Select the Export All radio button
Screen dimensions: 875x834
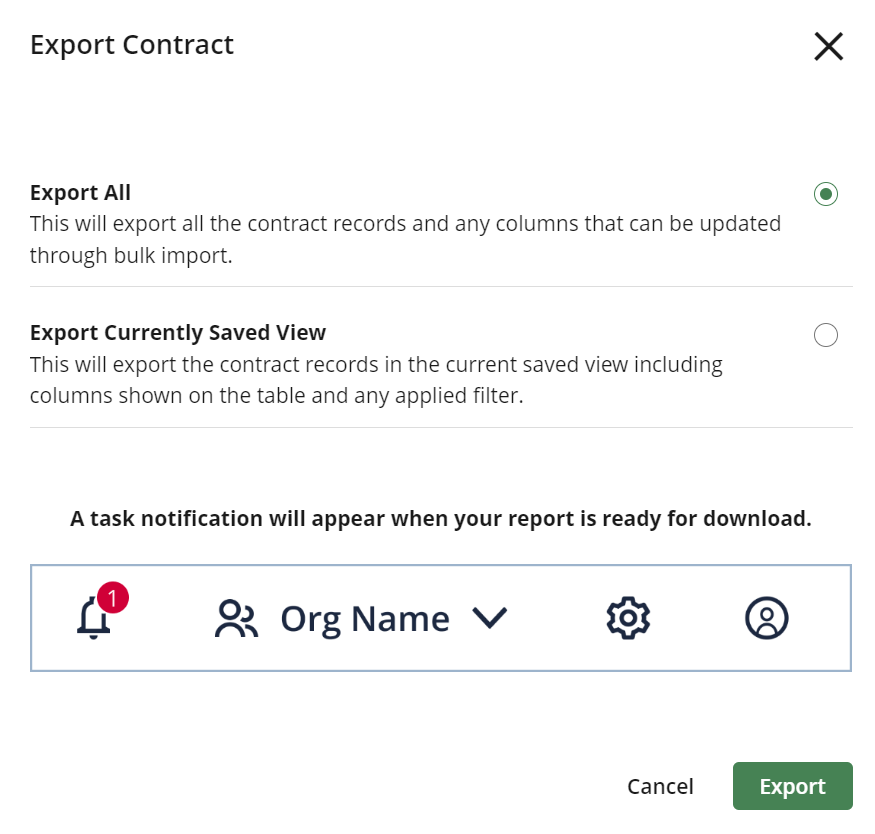[x=825, y=193]
